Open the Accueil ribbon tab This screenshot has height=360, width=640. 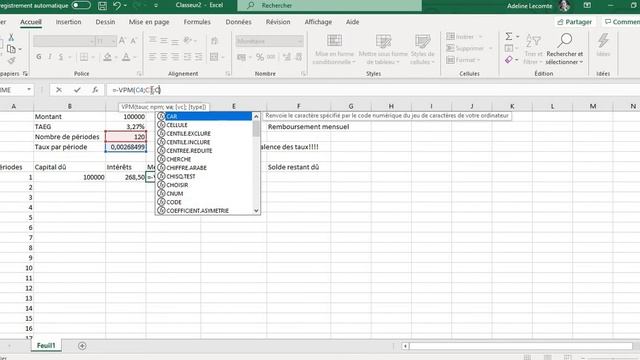31,22
